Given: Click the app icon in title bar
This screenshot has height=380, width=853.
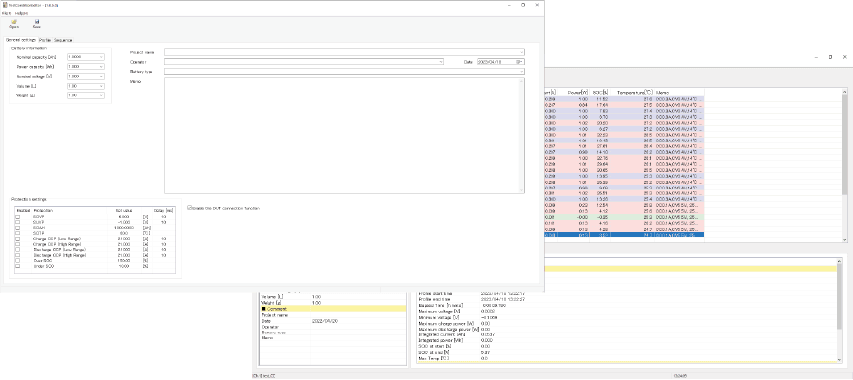Looking at the screenshot, I should click(4, 4).
